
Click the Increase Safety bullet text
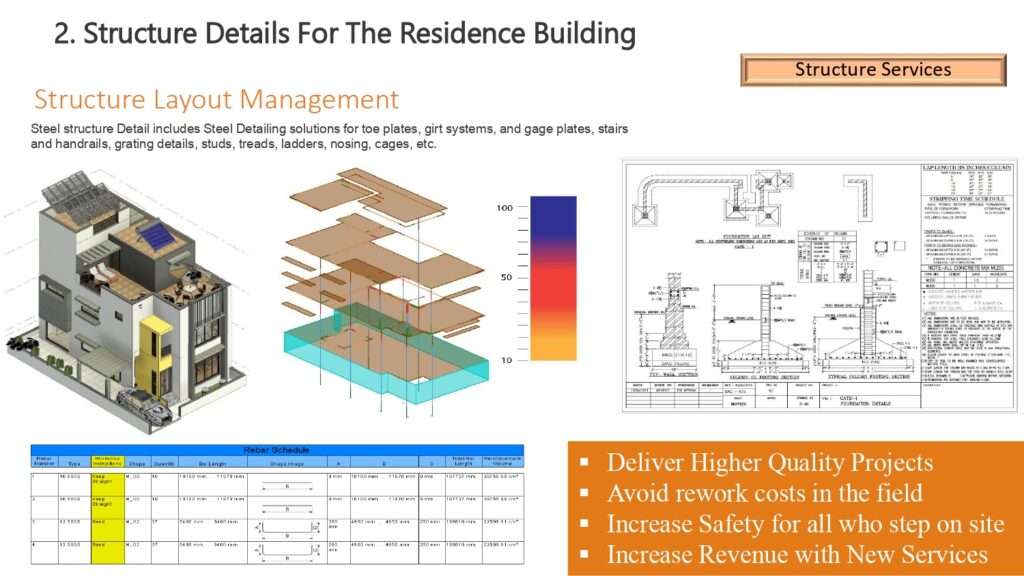click(x=805, y=524)
